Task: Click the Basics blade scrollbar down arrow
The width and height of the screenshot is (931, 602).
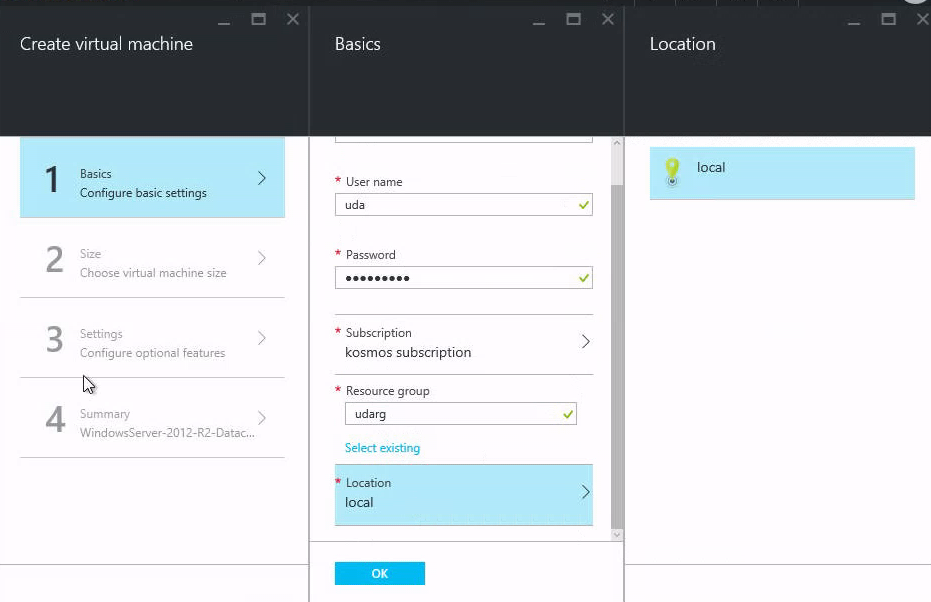Action: tap(616, 535)
